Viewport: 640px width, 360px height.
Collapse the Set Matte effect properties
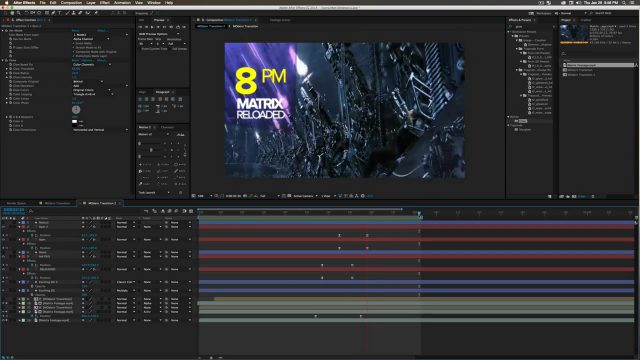pos(3,31)
